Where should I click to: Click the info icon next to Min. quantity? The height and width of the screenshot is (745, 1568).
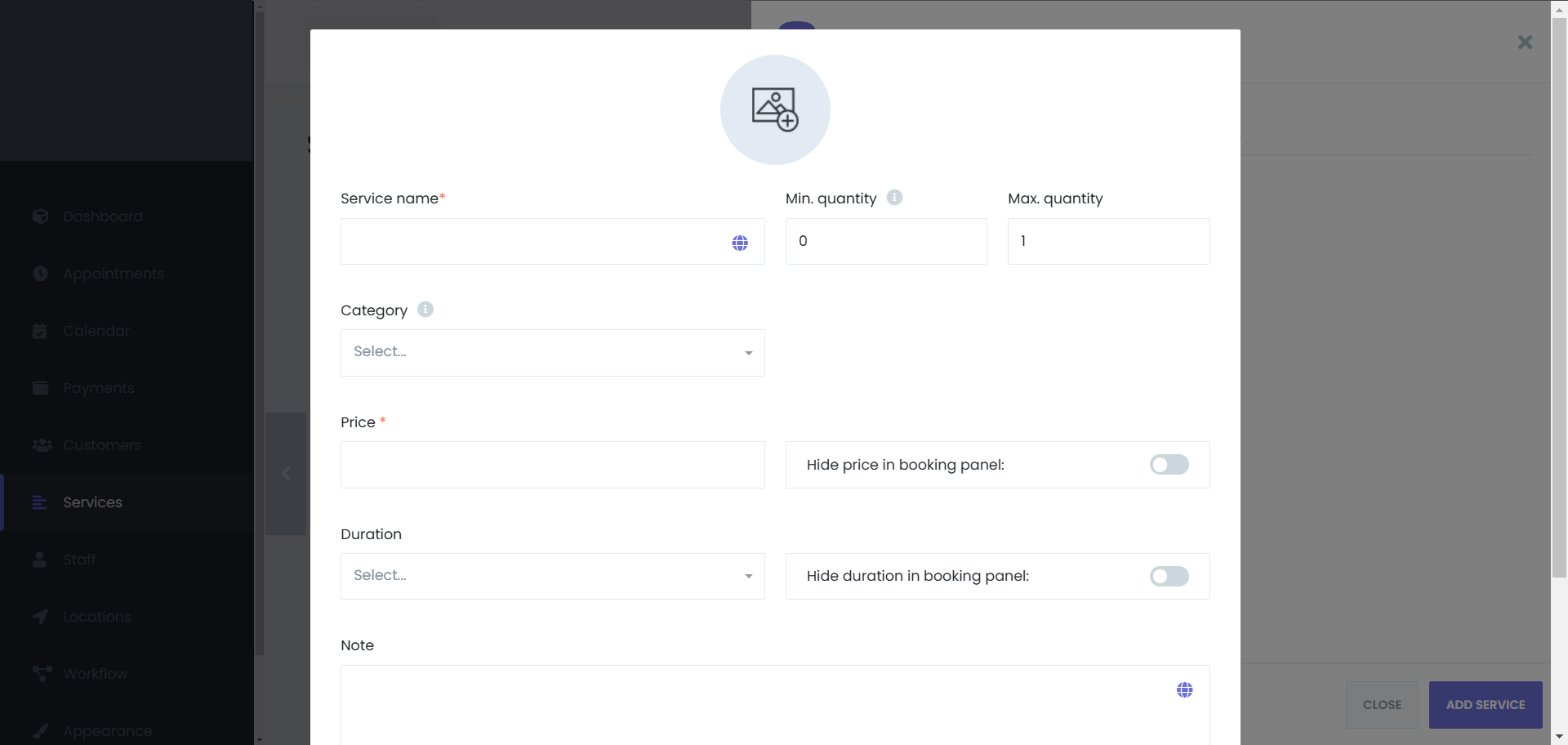pos(894,198)
